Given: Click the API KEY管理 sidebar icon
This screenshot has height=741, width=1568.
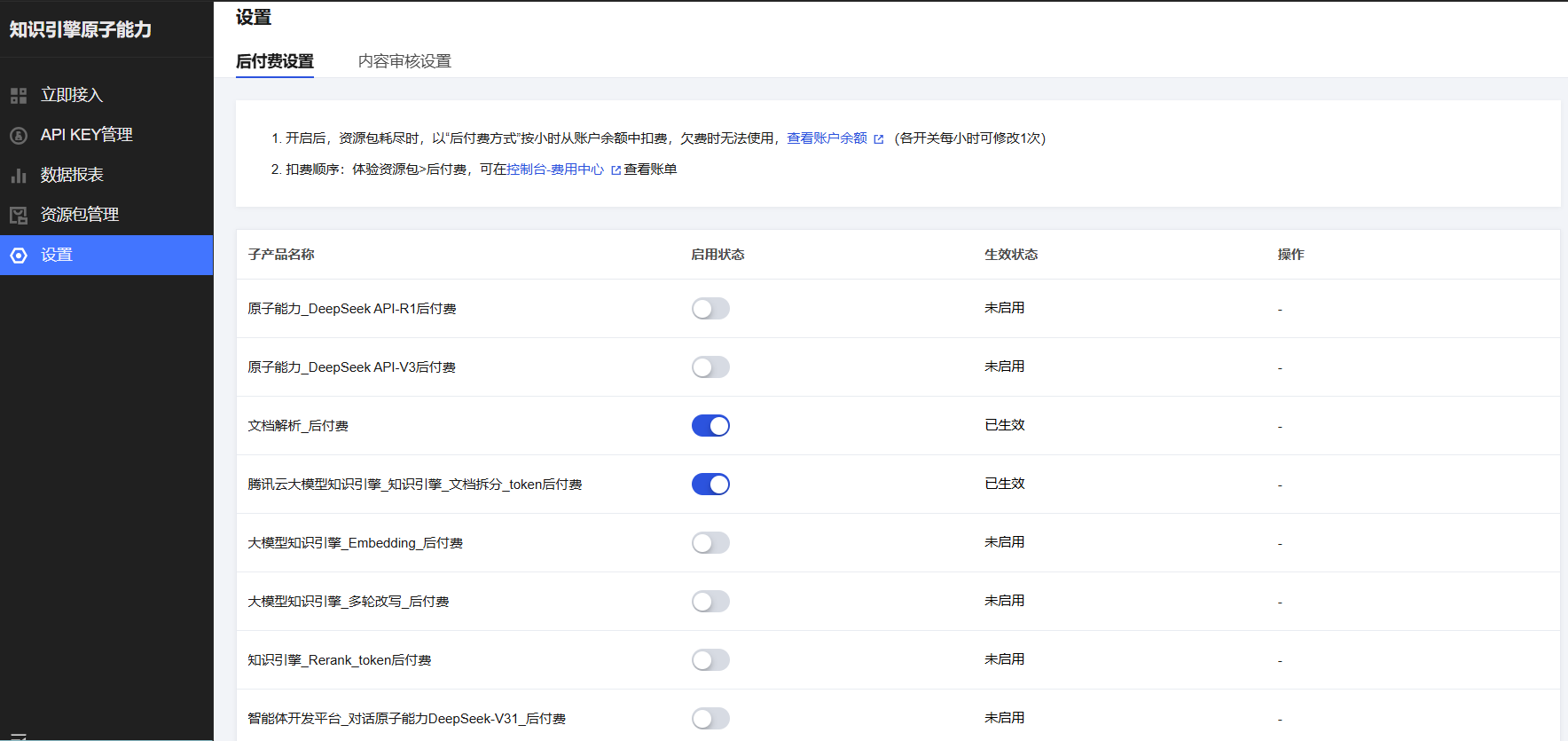Looking at the screenshot, I should click(x=19, y=135).
